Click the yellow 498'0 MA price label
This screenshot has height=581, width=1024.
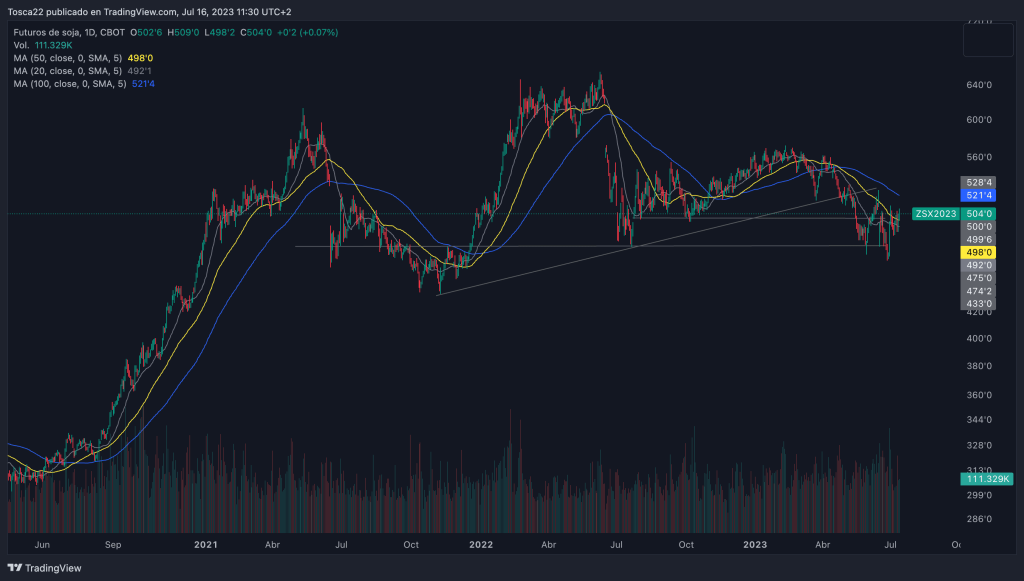[979, 253]
